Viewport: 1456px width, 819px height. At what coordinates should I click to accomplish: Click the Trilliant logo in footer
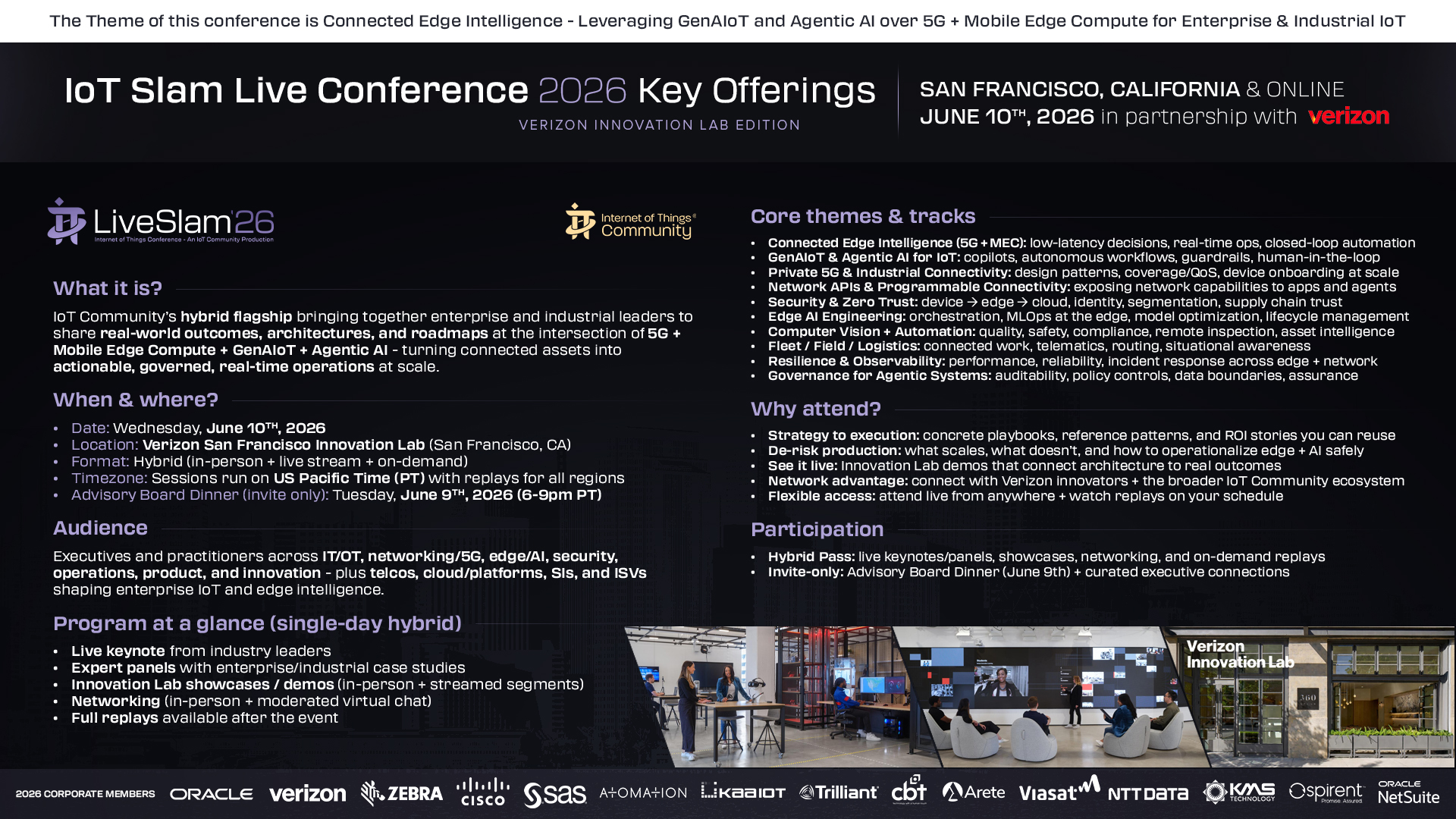pos(838,792)
